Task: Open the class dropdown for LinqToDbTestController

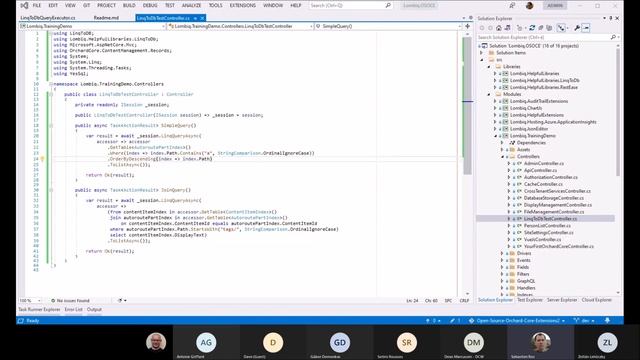Action: pos(240,26)
